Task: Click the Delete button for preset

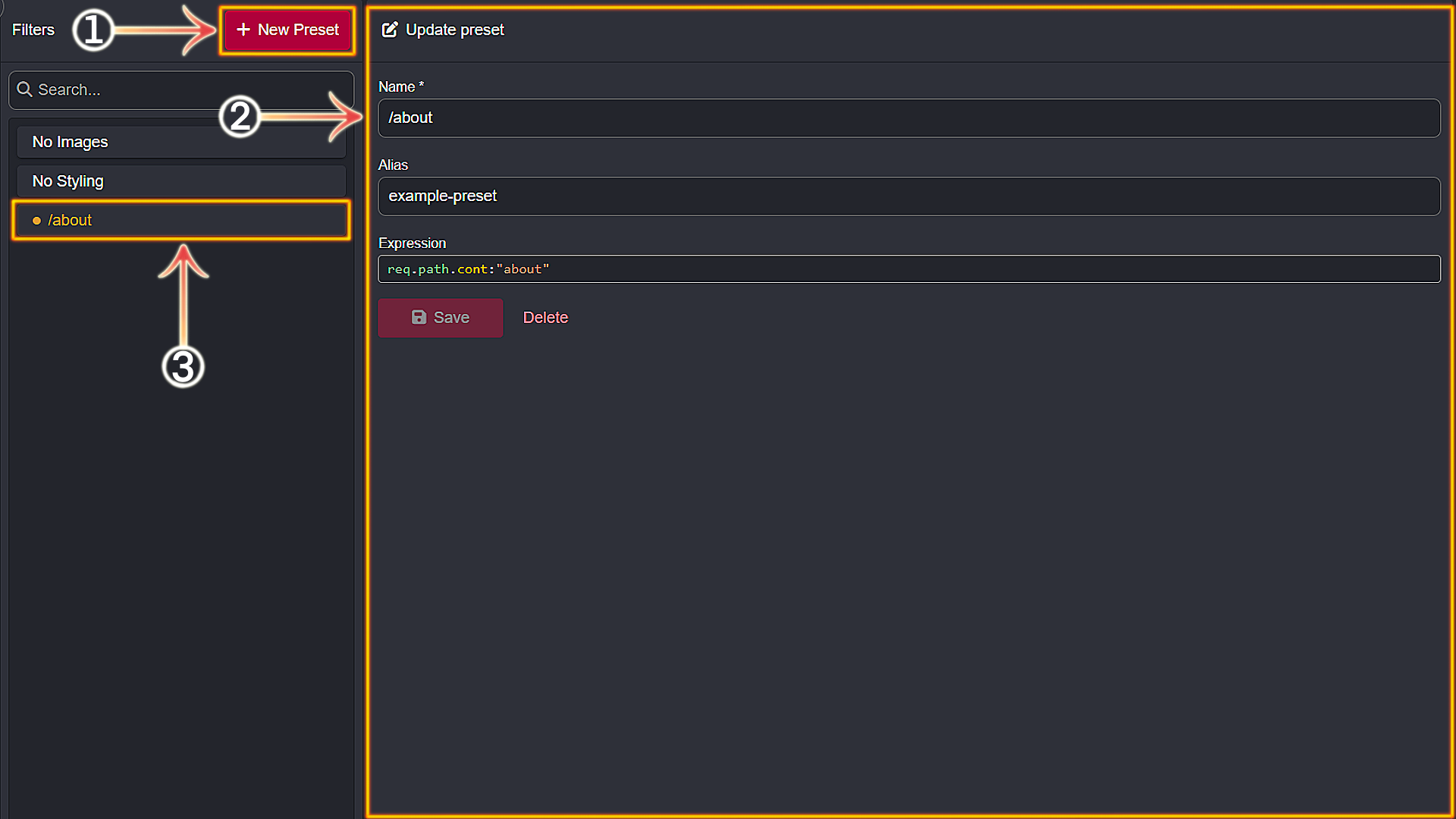Action: tap(545, 317)
